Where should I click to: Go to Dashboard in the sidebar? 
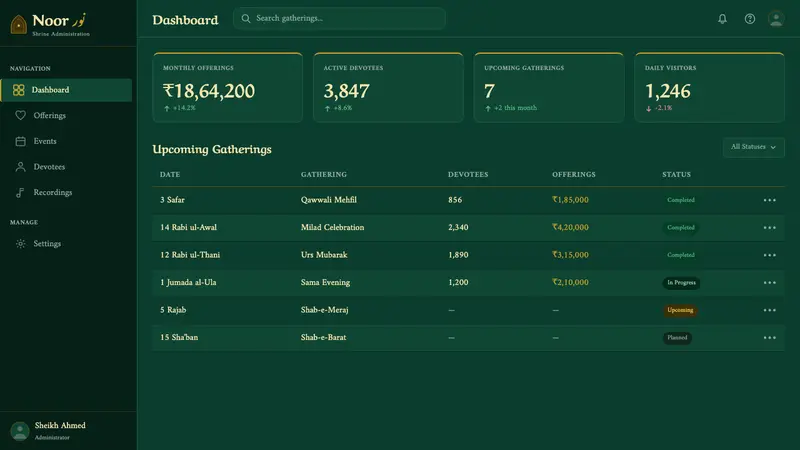click(66, 90)
